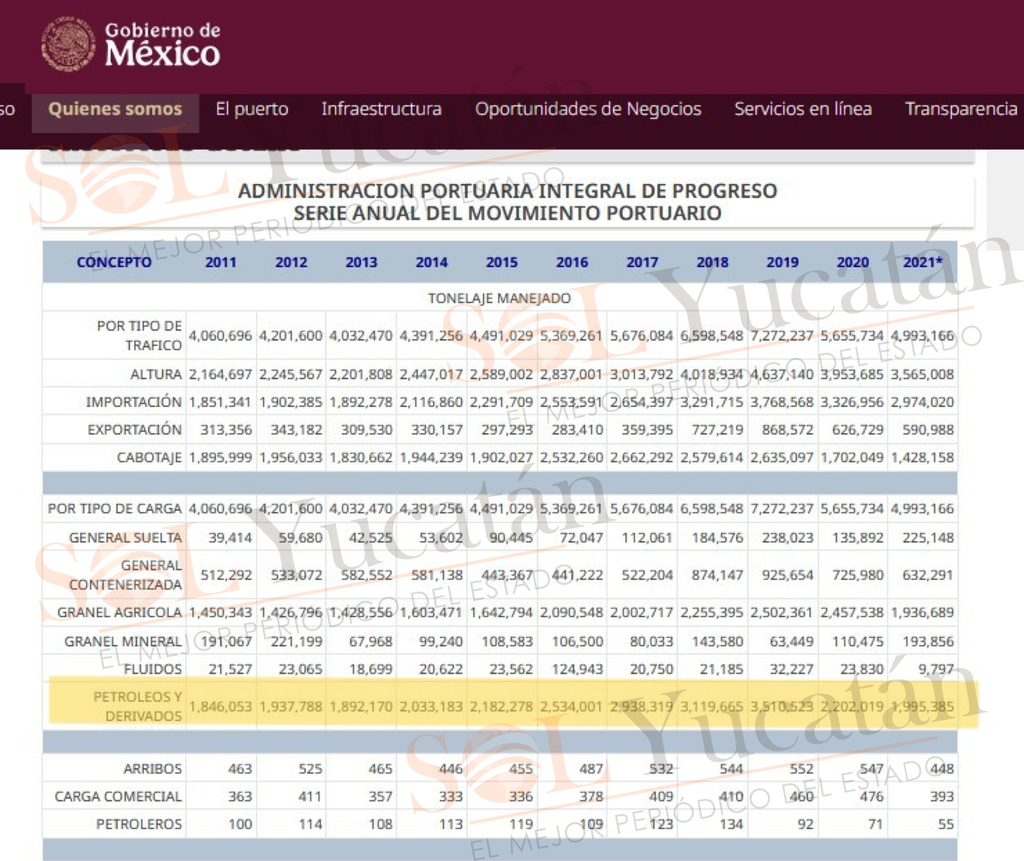Open Oportunidades de Negocios menu item
This screenshot has height=861, width=1024.
click(x=588, y=109)
